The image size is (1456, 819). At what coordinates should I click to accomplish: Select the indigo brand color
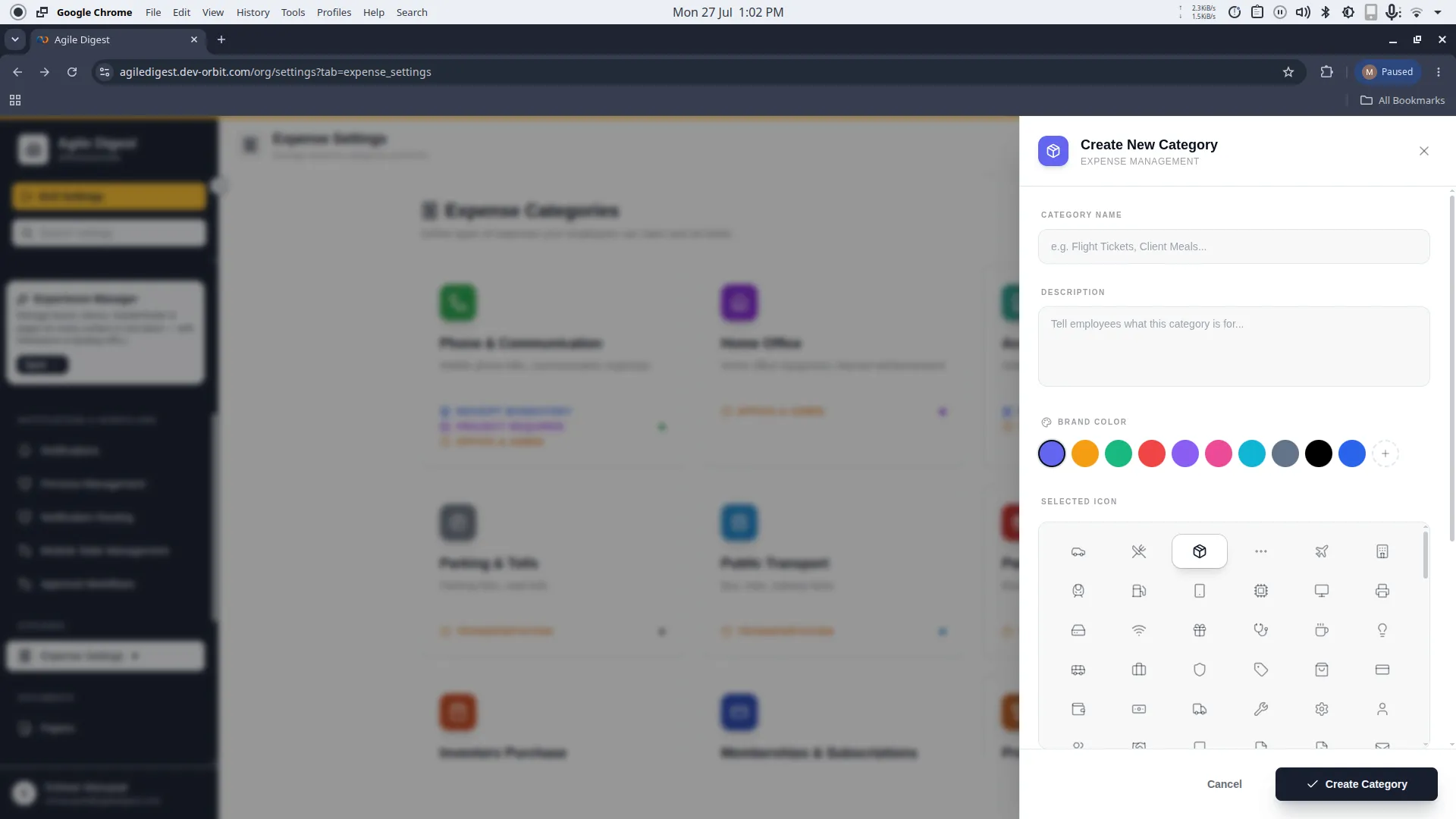(x=1051, y=453)
